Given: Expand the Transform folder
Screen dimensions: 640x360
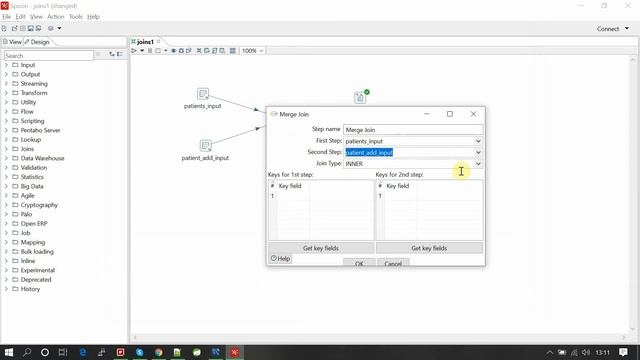Looking at the screenshot, I should (x=6, y=93).
